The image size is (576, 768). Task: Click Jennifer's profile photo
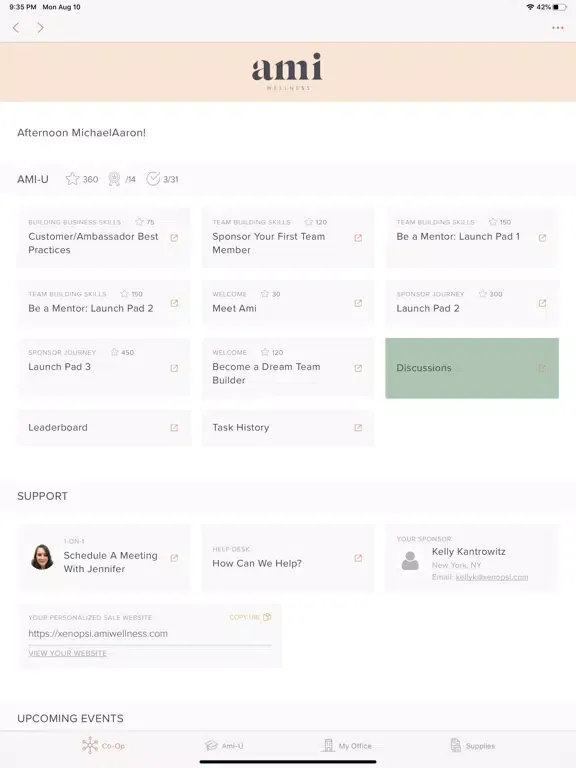(x=42, y=557)
